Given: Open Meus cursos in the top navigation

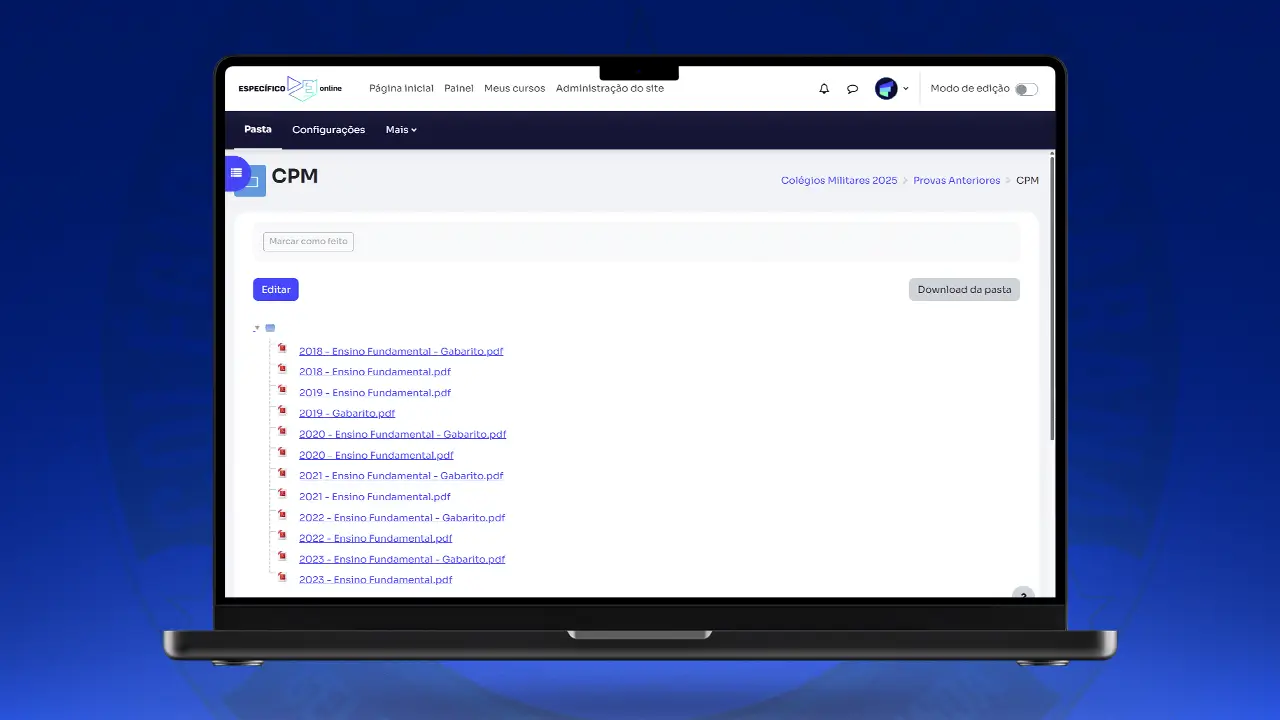Looking at the screenshot, I should coord(514,88).
